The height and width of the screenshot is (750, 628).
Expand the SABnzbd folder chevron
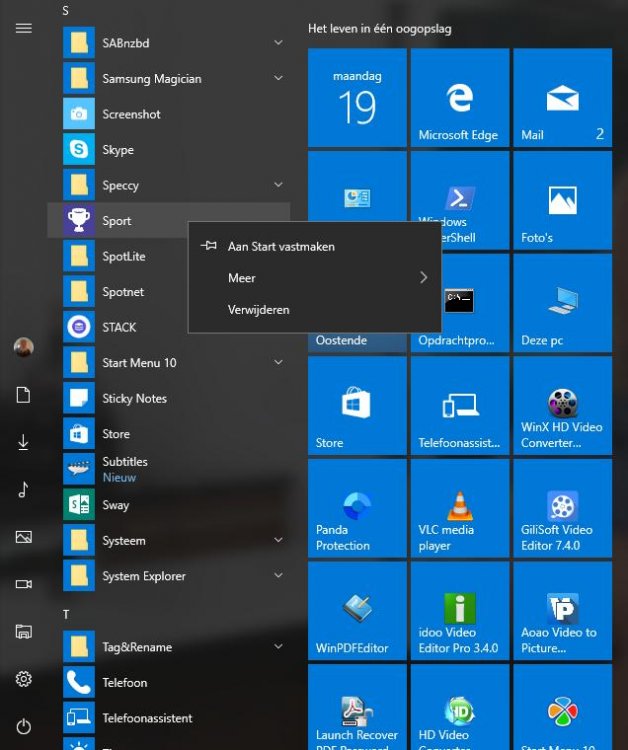point(278,43)
